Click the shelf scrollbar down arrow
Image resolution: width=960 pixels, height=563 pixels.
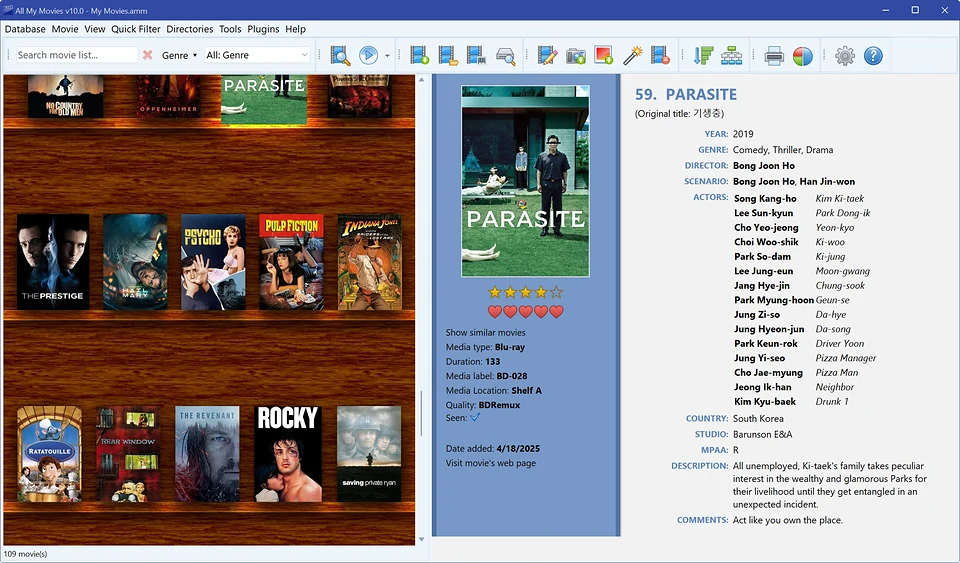(421, 539)
